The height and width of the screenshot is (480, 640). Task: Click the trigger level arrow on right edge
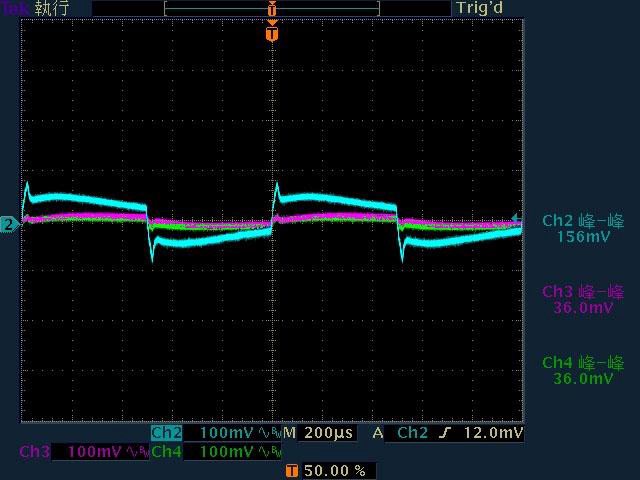516,219
